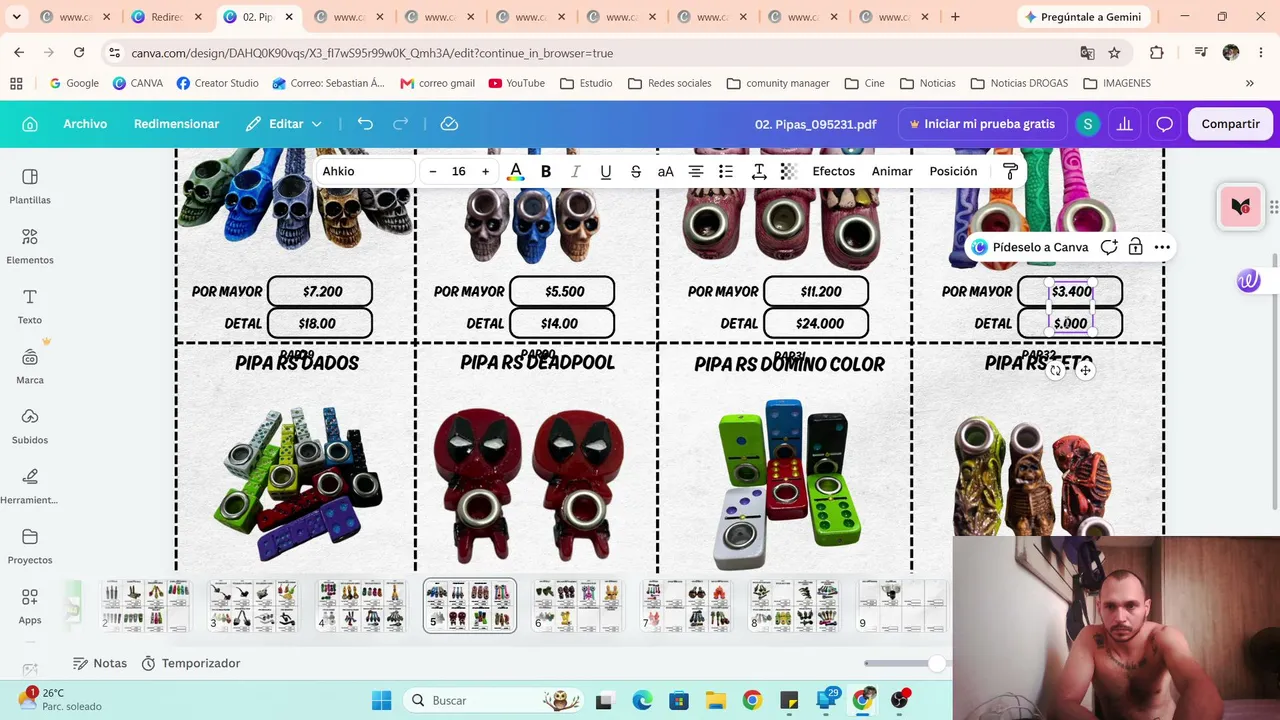Open more options for selected element
This screenshot has height=720, width=1280.
tap(1162, 247)
